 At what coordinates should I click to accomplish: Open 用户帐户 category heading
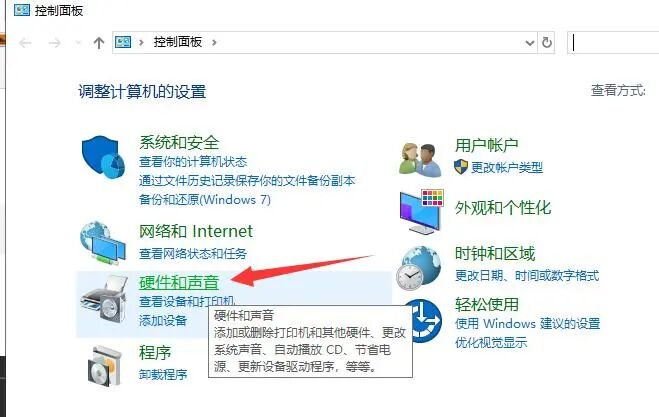coord(486,145)
